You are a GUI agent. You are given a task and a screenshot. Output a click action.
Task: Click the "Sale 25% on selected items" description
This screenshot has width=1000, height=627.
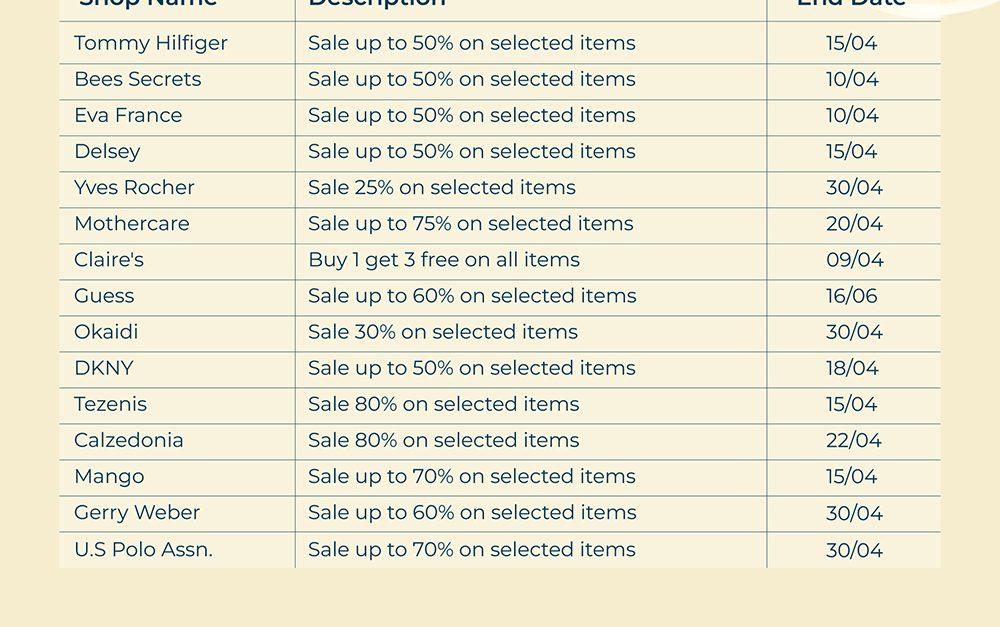tap(442, 187)
